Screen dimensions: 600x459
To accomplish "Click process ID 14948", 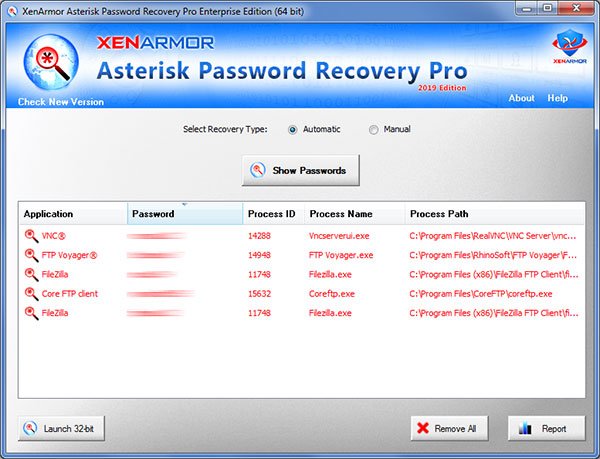I will [x=259, y=255].
